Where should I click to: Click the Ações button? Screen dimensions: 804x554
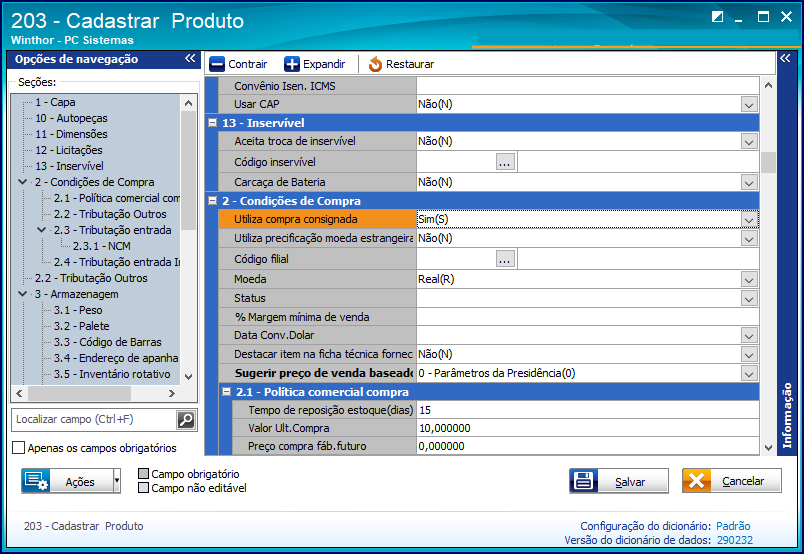tap(67, 481)
